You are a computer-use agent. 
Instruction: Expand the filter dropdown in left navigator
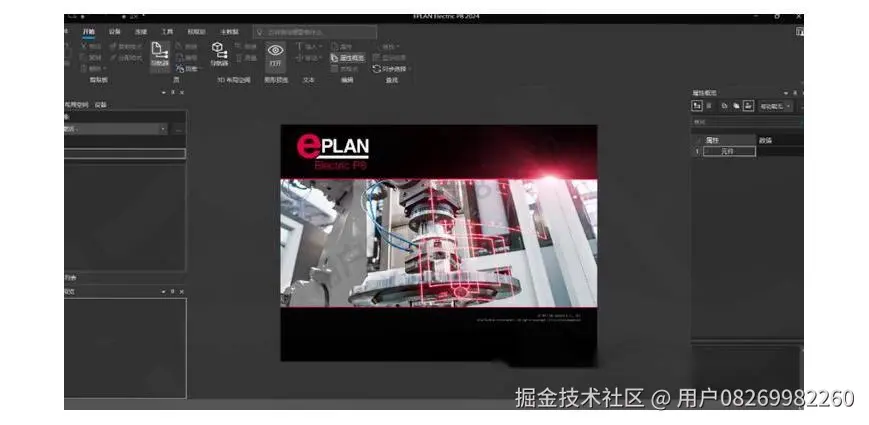[163, 129]
